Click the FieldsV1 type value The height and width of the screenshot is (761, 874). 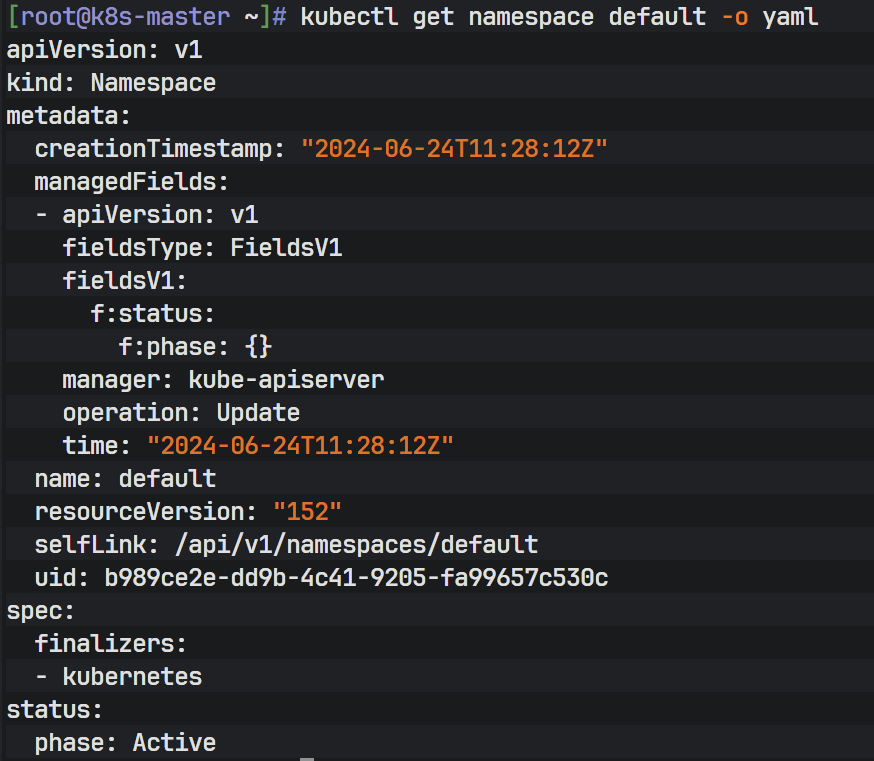[286, 248]
